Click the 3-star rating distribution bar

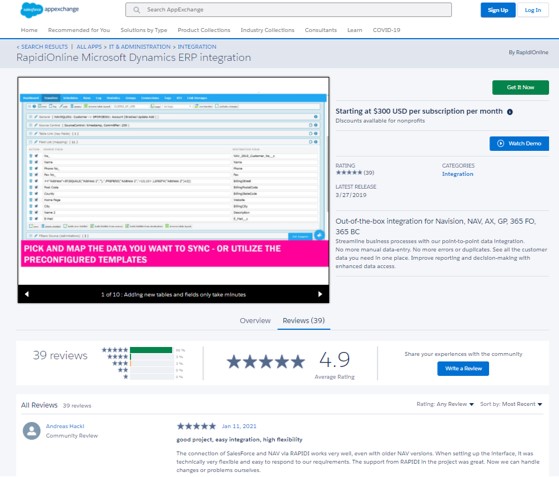[x=152, y=363]
